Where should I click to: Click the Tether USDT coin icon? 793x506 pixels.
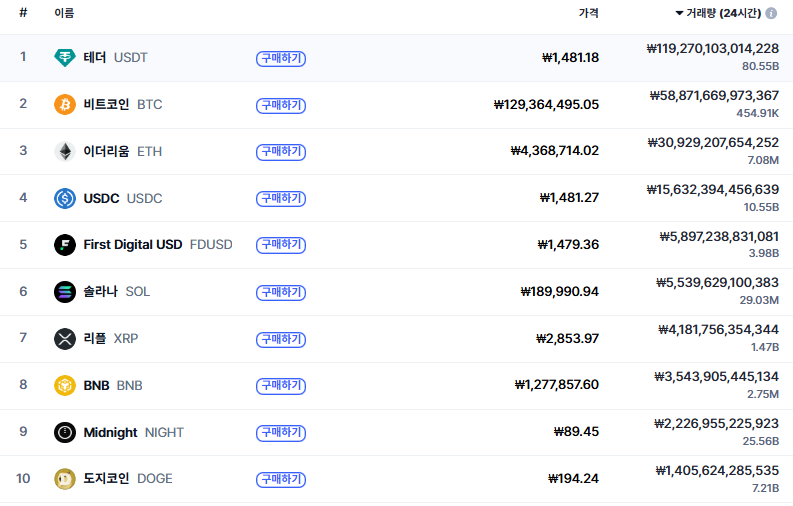tap(65, 58)
